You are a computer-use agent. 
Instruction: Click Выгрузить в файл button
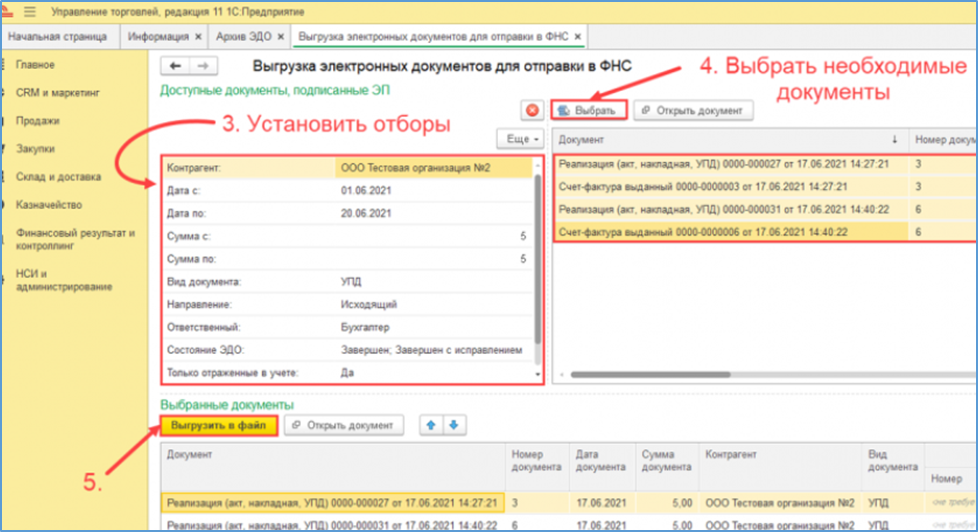218,425
